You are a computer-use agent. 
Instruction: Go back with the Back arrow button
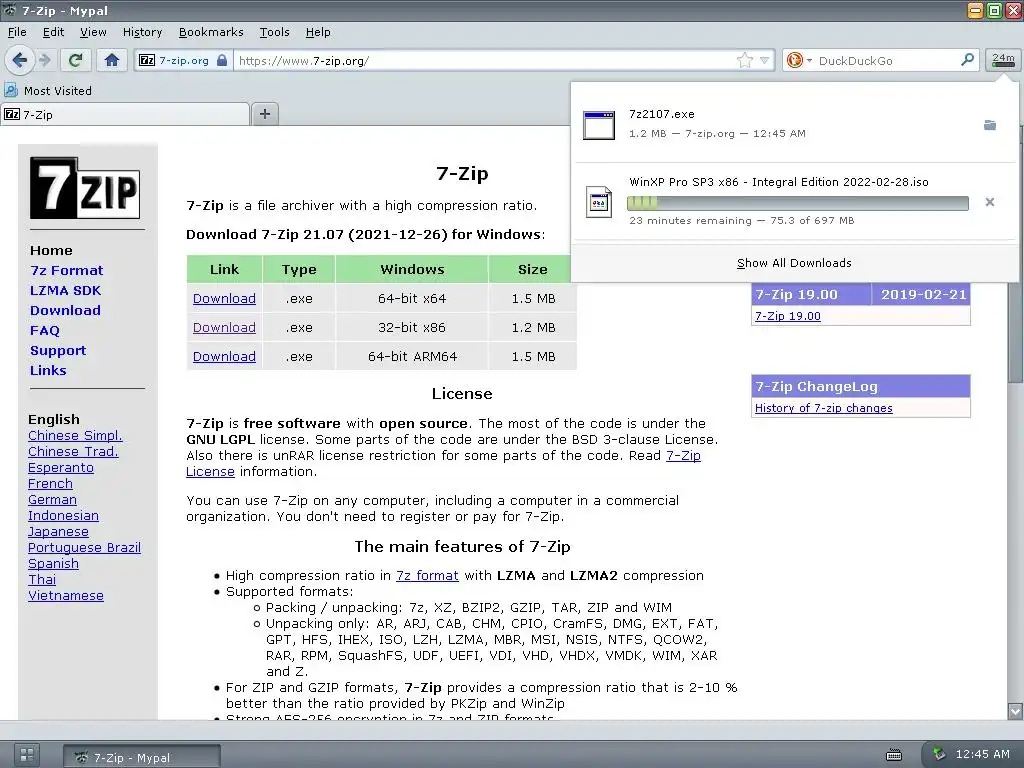pyautogui.click(x=20, y=60)
